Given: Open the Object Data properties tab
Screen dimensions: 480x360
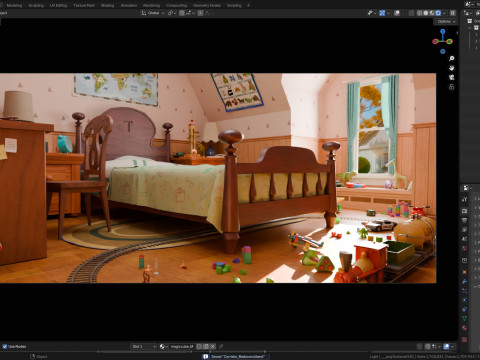Looking at the screenshot, I should tap(465, 318).
